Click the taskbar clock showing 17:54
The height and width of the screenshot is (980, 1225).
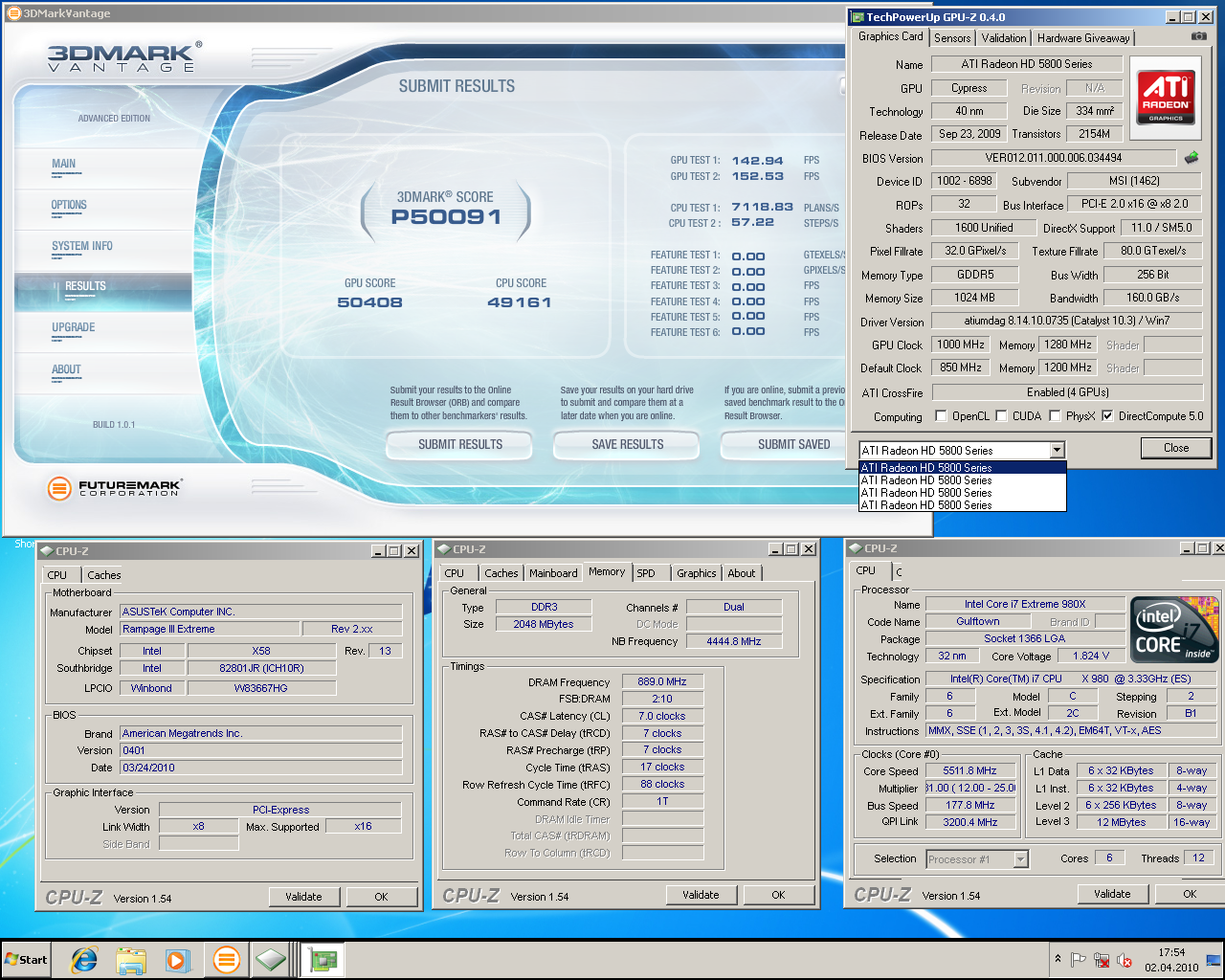coord(1171,960)
